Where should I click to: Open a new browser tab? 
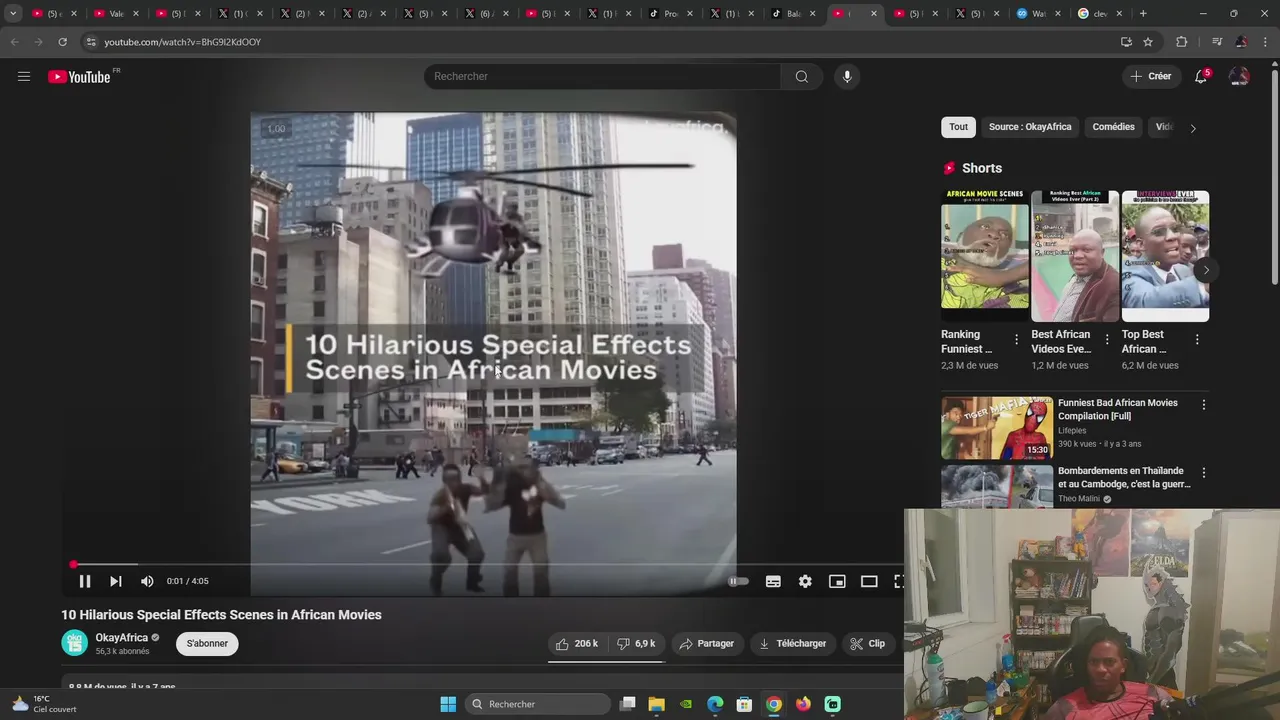(1143, 14)
